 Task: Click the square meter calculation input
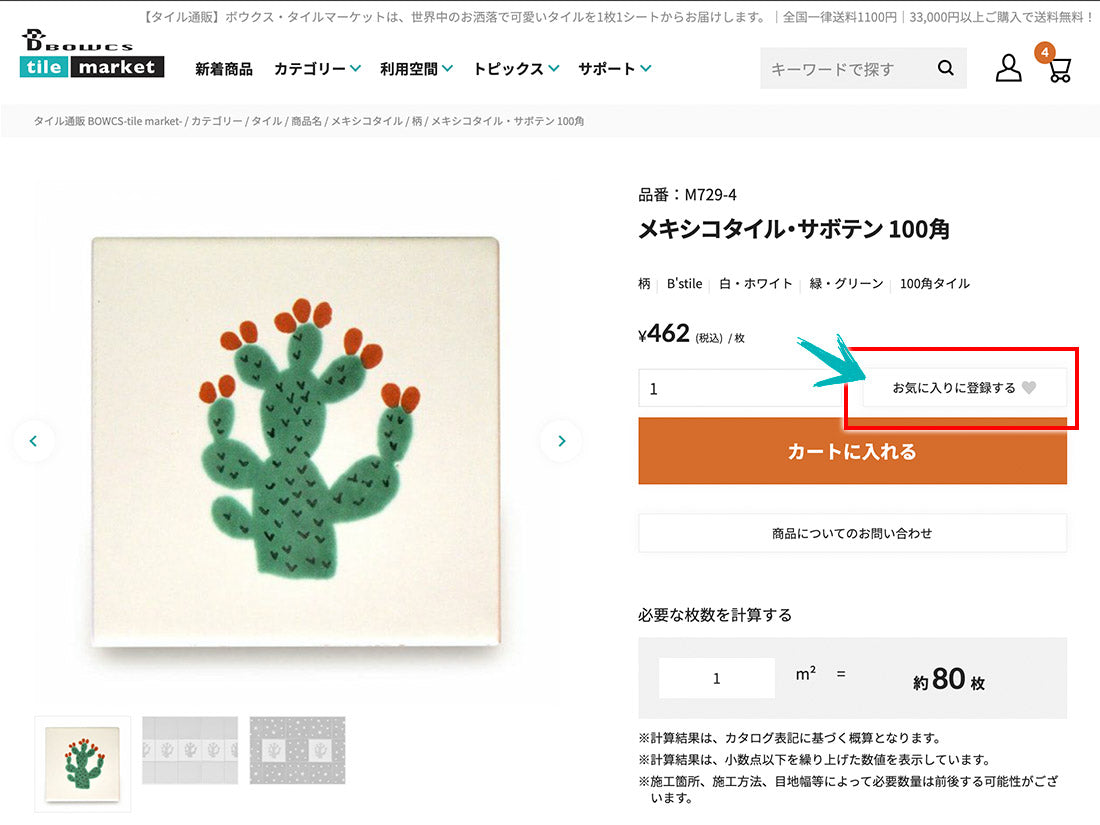716,678
